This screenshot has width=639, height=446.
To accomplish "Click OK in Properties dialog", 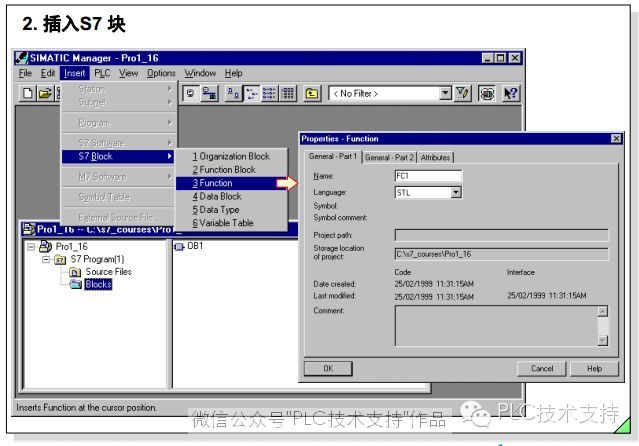I will 328,369.
